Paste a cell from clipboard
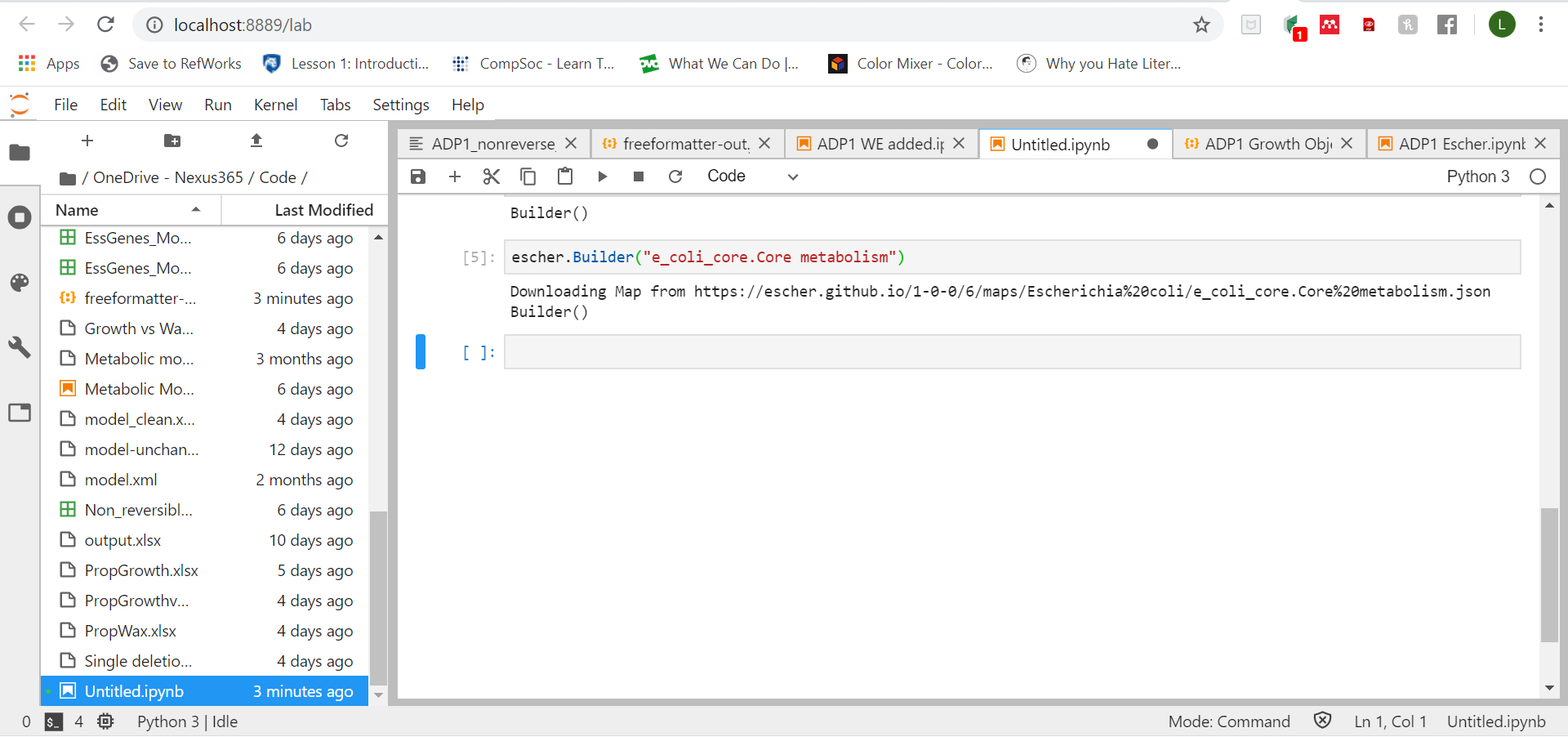 565,176
